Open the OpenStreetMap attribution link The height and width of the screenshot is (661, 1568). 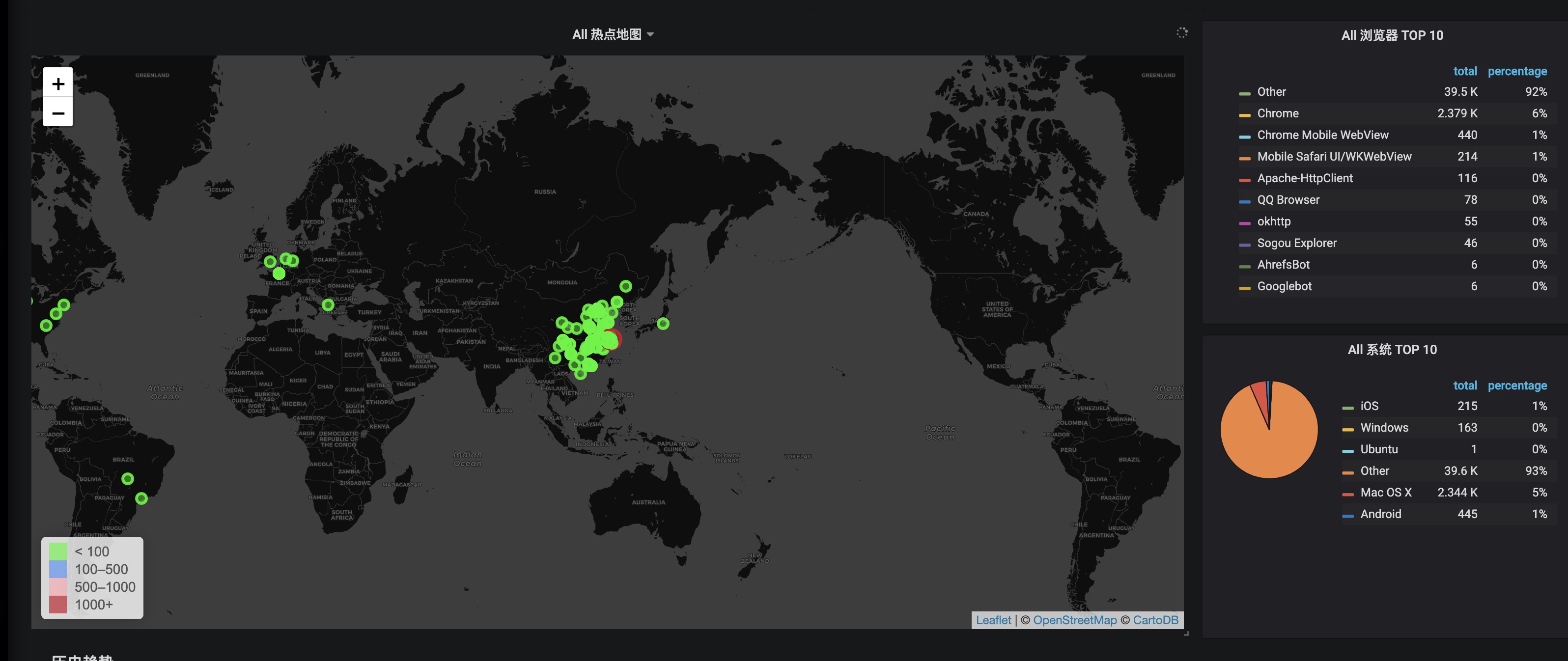1074,620
